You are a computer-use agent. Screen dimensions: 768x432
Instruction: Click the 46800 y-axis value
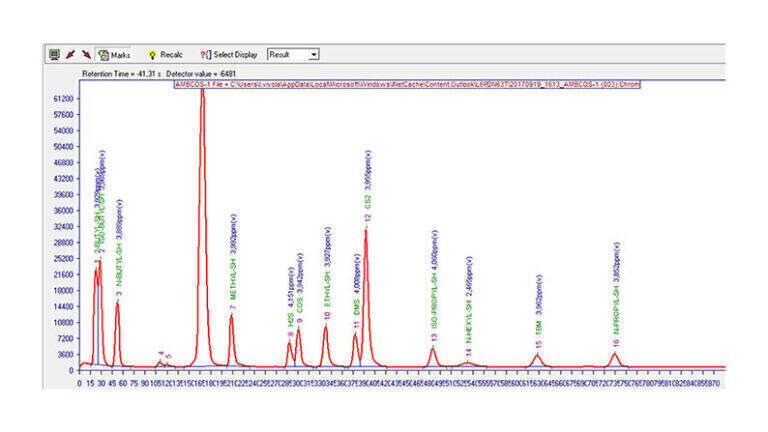pyautogui.click(x=63, y=163)
